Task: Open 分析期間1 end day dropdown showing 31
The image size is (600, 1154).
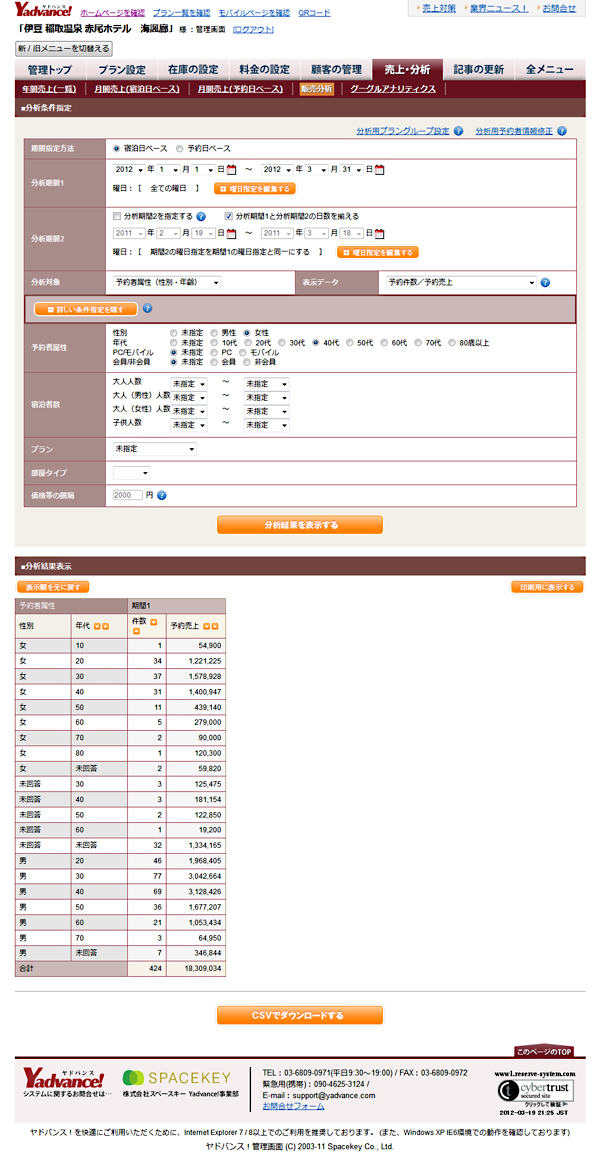Action: pyautogui.click(x=352, y=169)
